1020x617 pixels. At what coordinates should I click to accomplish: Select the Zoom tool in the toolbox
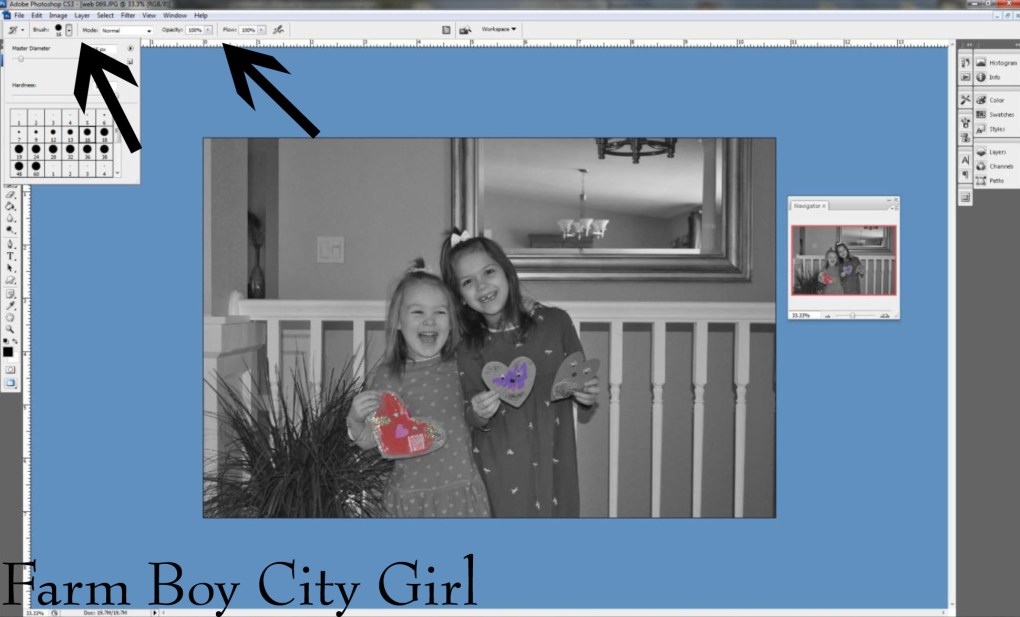pos(10,328)
